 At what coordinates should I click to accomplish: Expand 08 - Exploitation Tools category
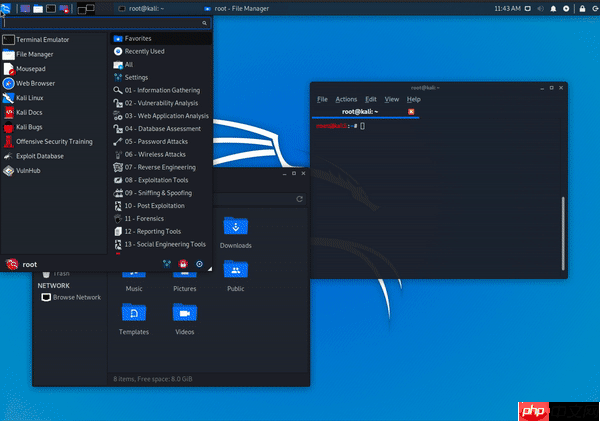161,180
